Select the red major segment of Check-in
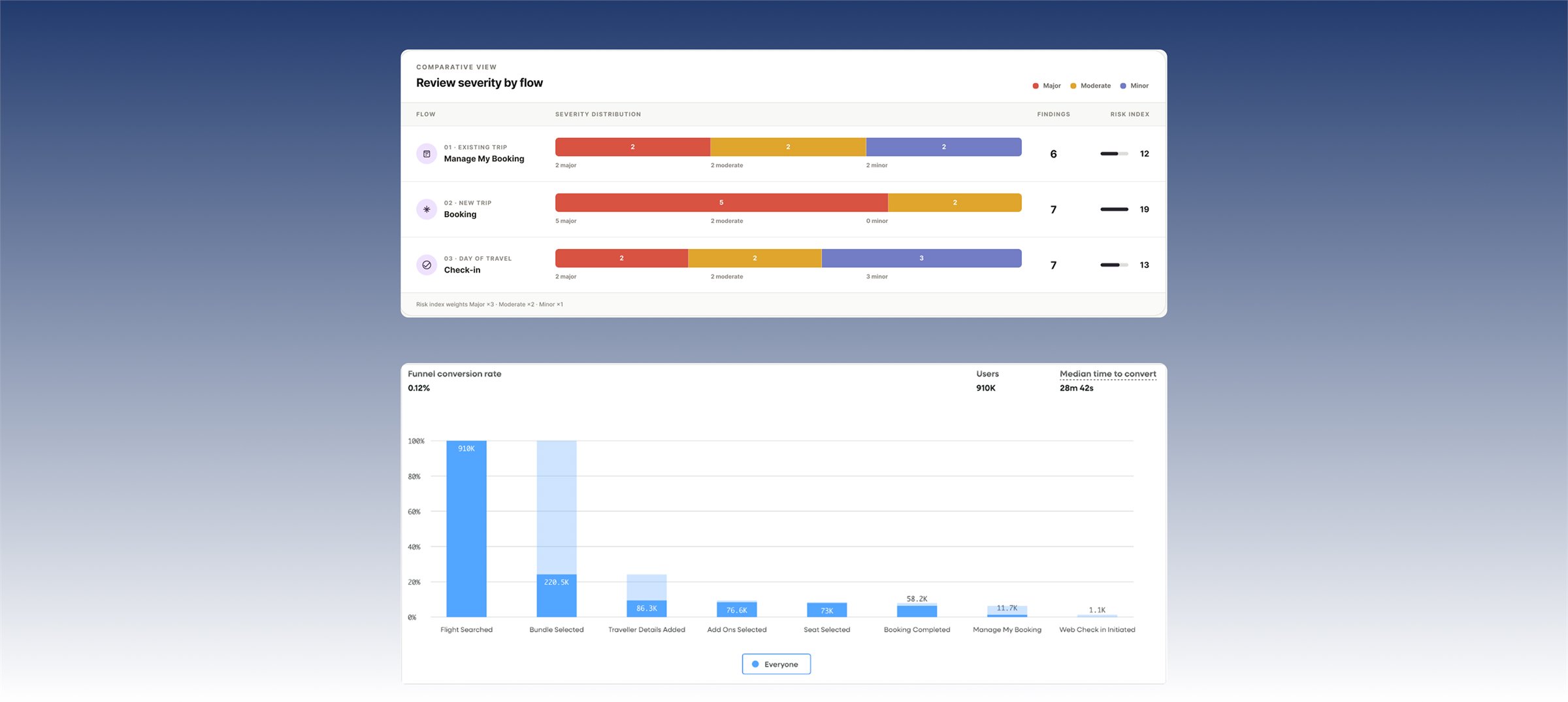This screenshot has height=702, width=1568. click(621, 258)
